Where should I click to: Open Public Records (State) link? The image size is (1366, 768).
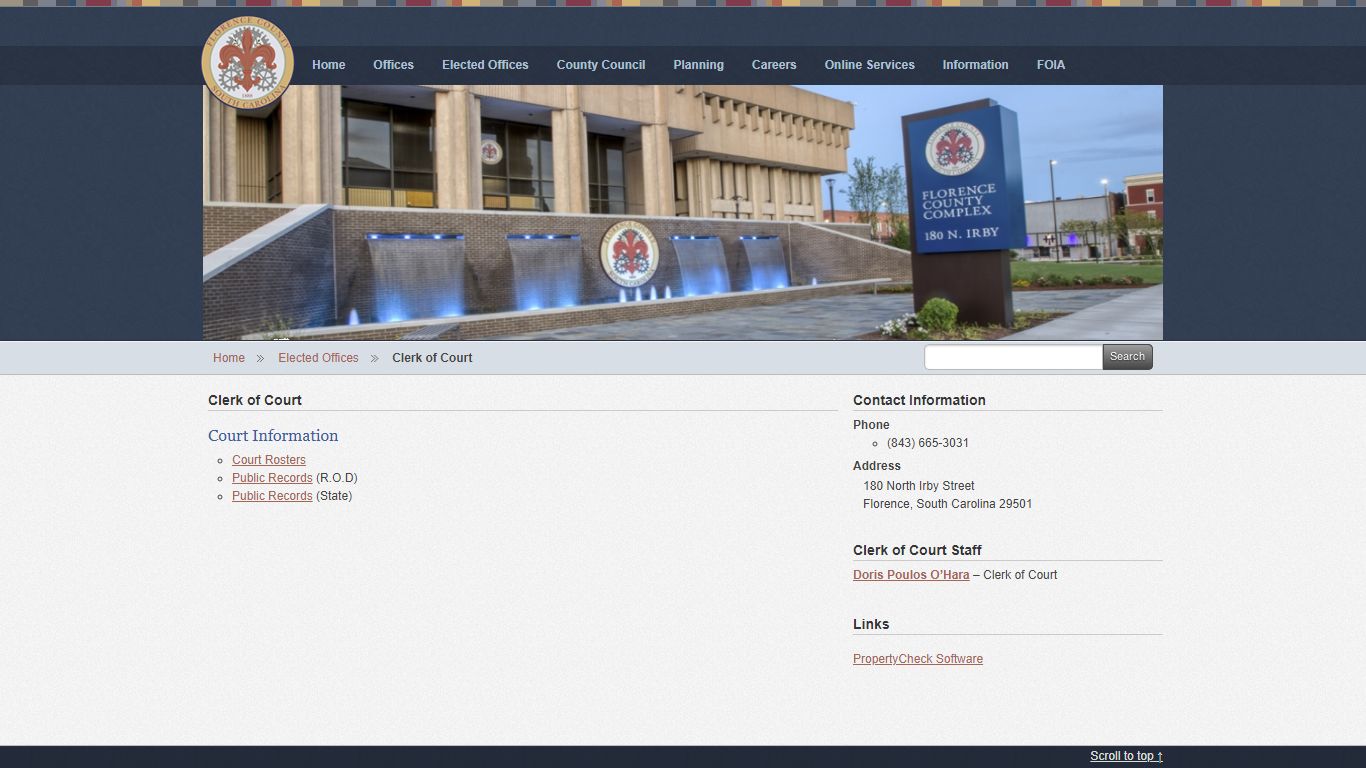[272, 496]
